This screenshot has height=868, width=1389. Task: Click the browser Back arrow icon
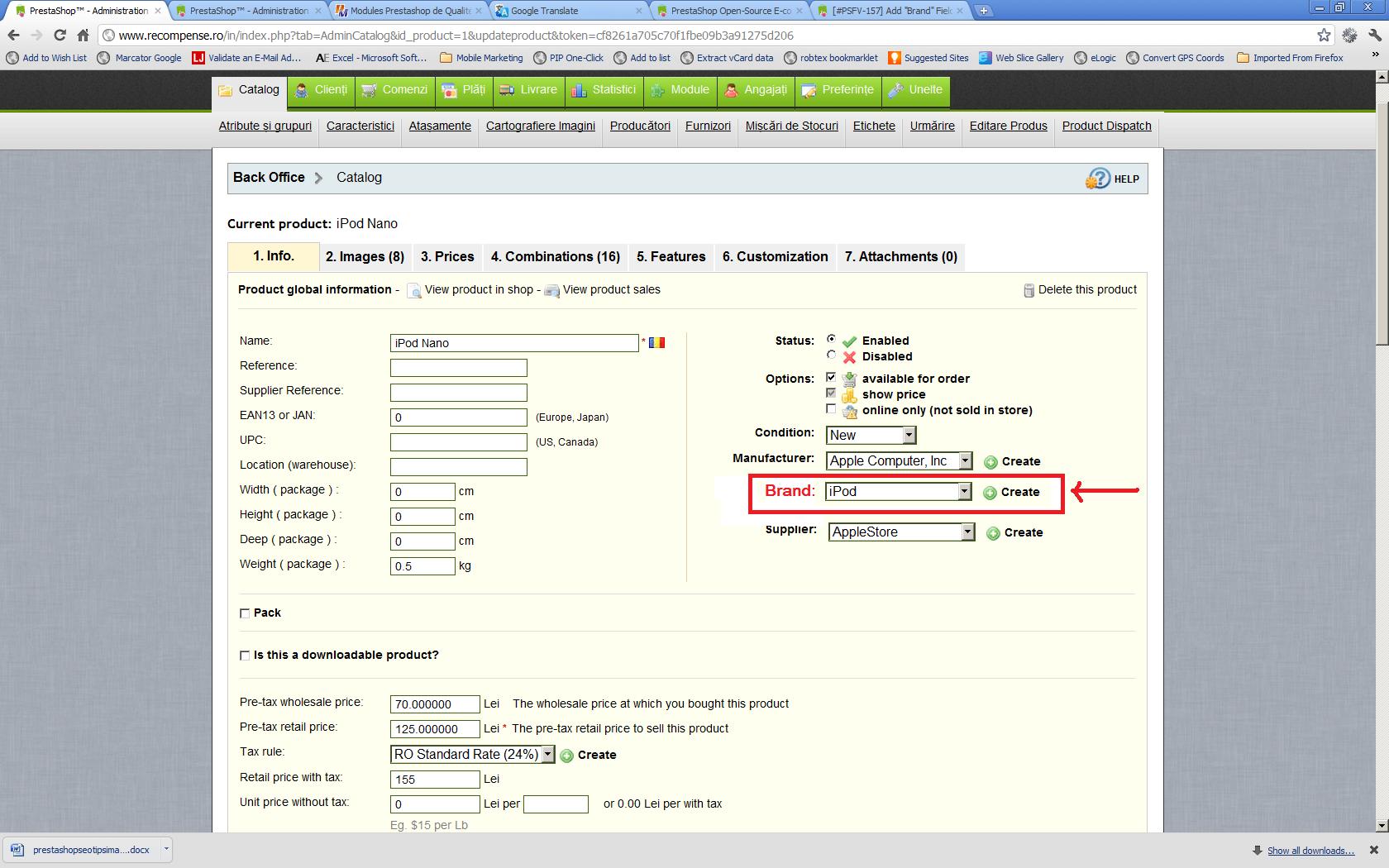[13, 36]
